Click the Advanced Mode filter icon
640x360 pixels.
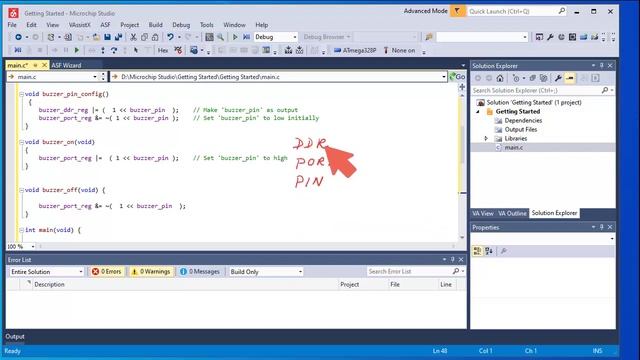click(457, 11)
